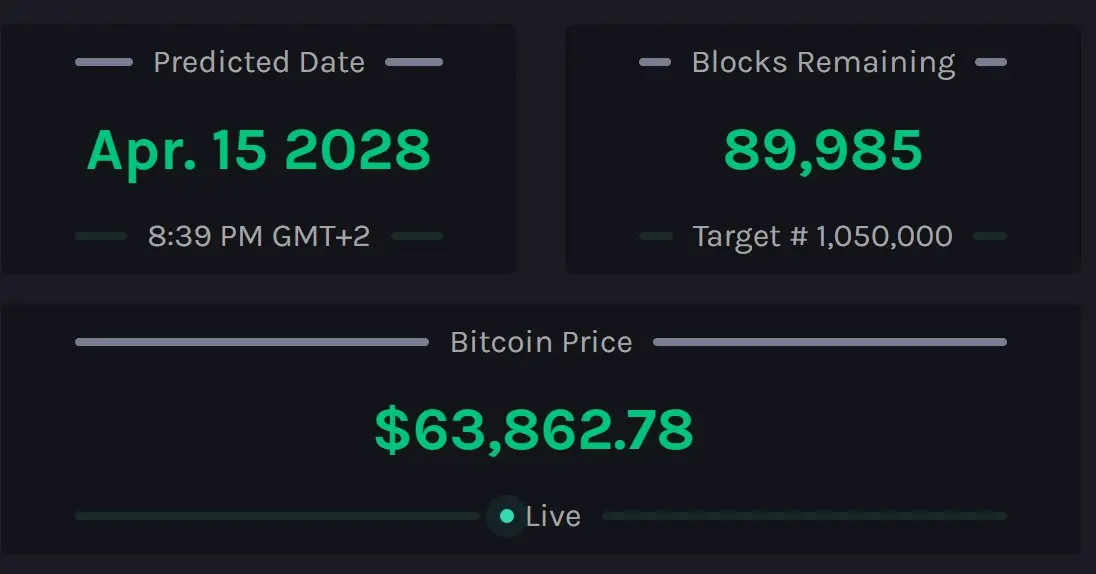Select the 89,985 blocks remaining value
Screen dimensions: 1096x574
click(823, 150)
